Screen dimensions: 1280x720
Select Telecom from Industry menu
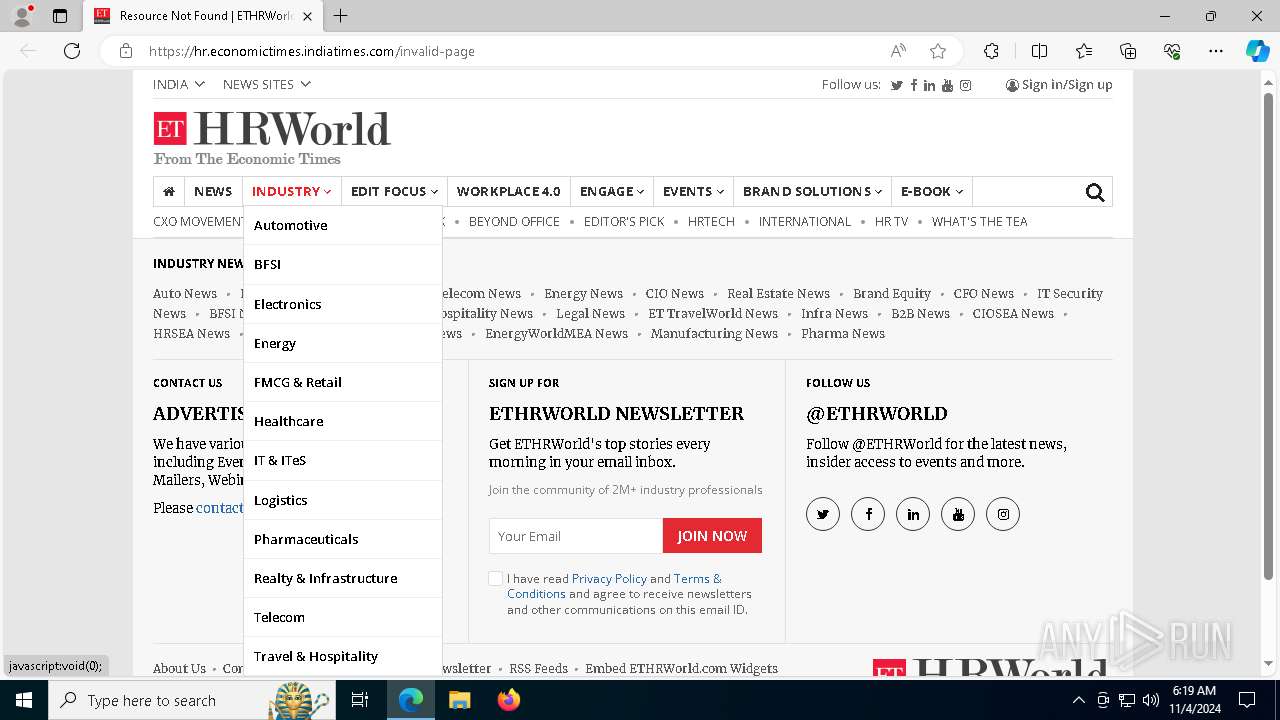pos(343,617)
